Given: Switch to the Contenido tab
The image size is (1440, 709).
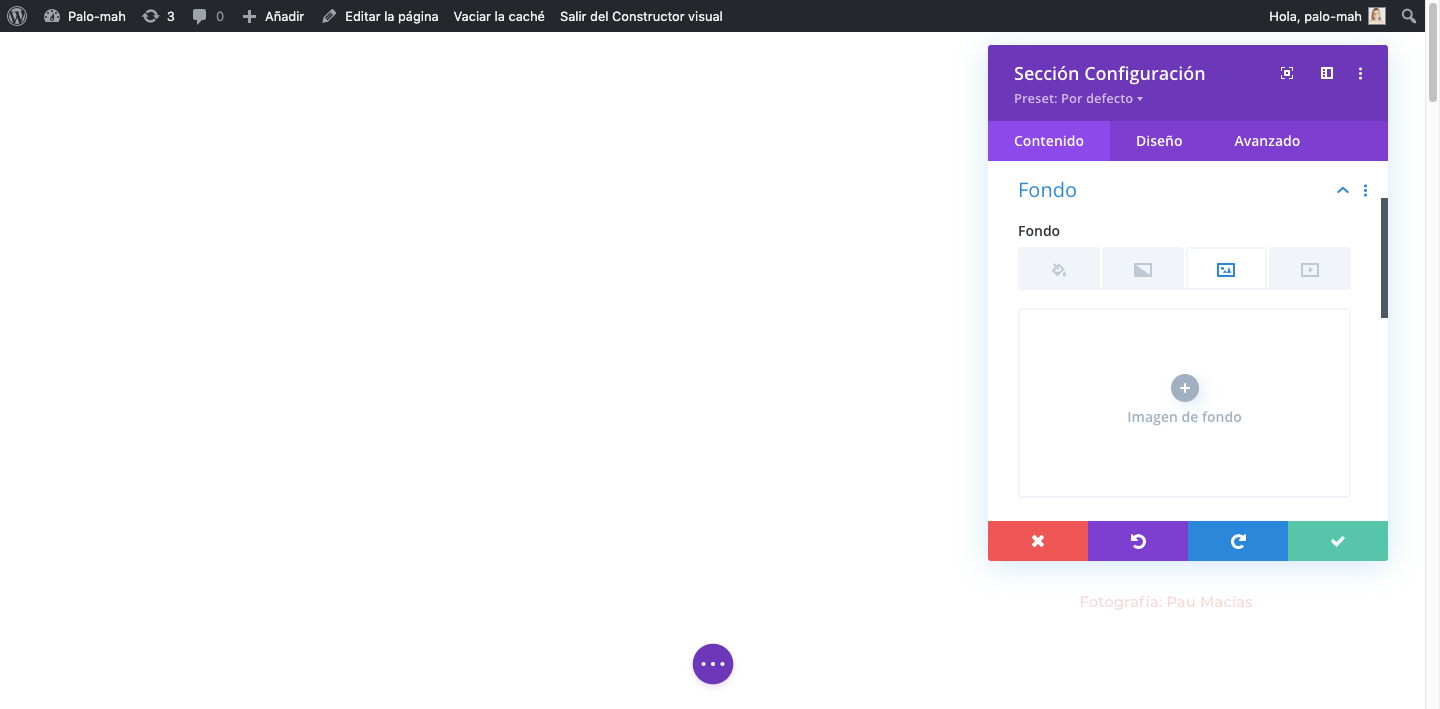Looking at the screenshot, I should (1049, 141).
